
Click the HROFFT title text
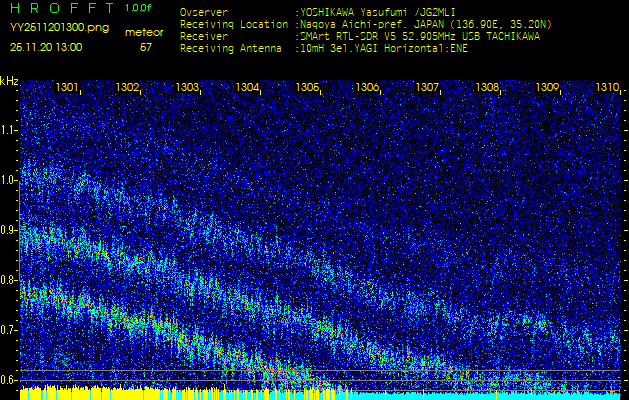pyautogui.click(x=63, y=8)
